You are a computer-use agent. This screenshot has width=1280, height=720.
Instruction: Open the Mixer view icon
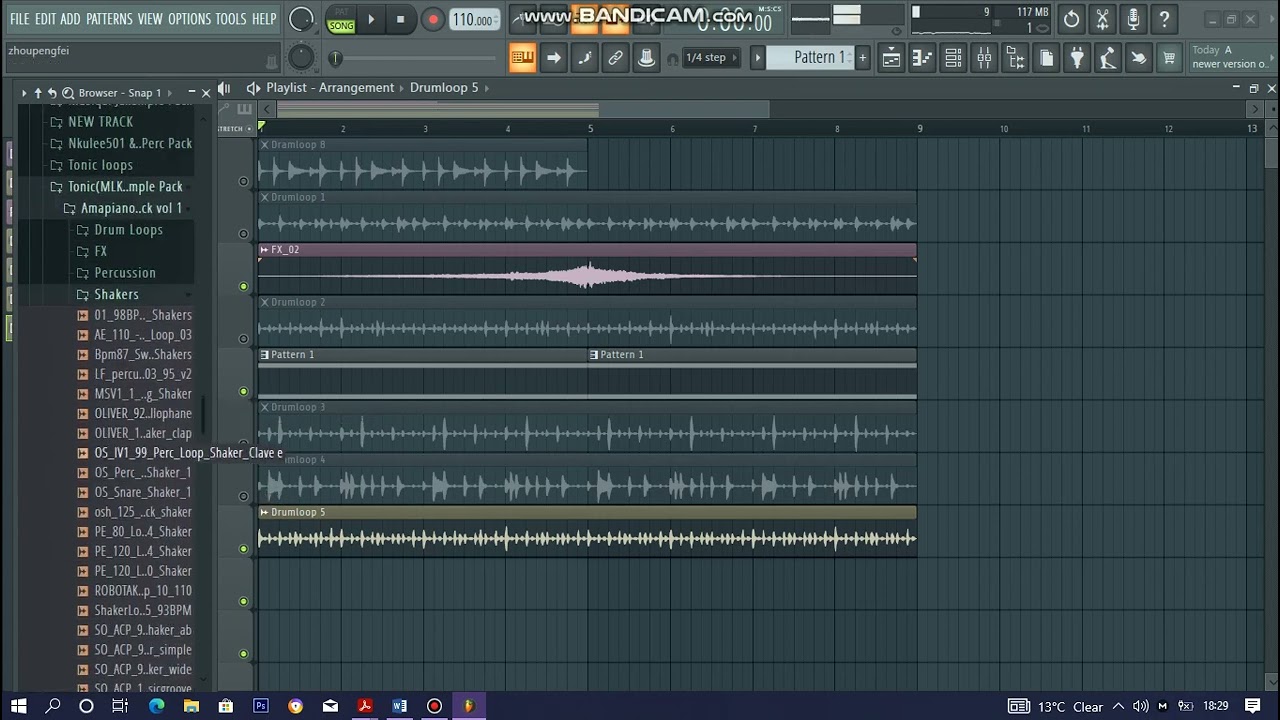(984, 58)
